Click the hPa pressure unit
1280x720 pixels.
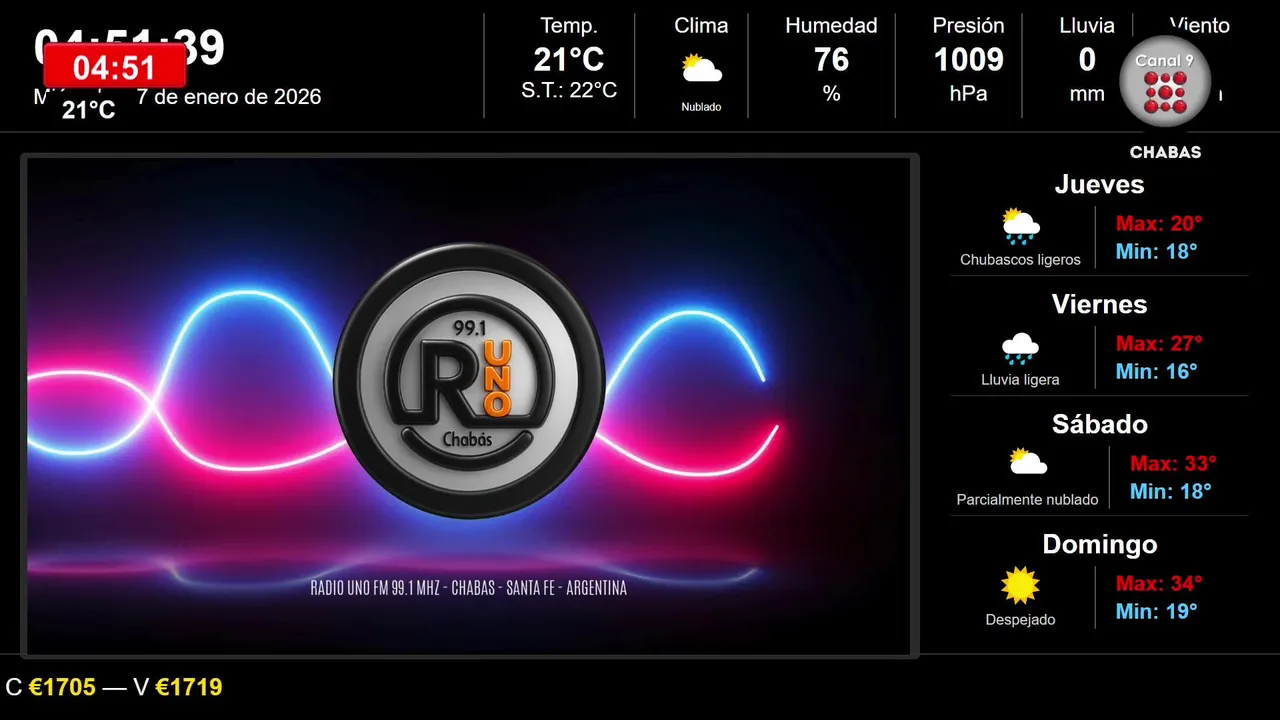coord(968,94)
